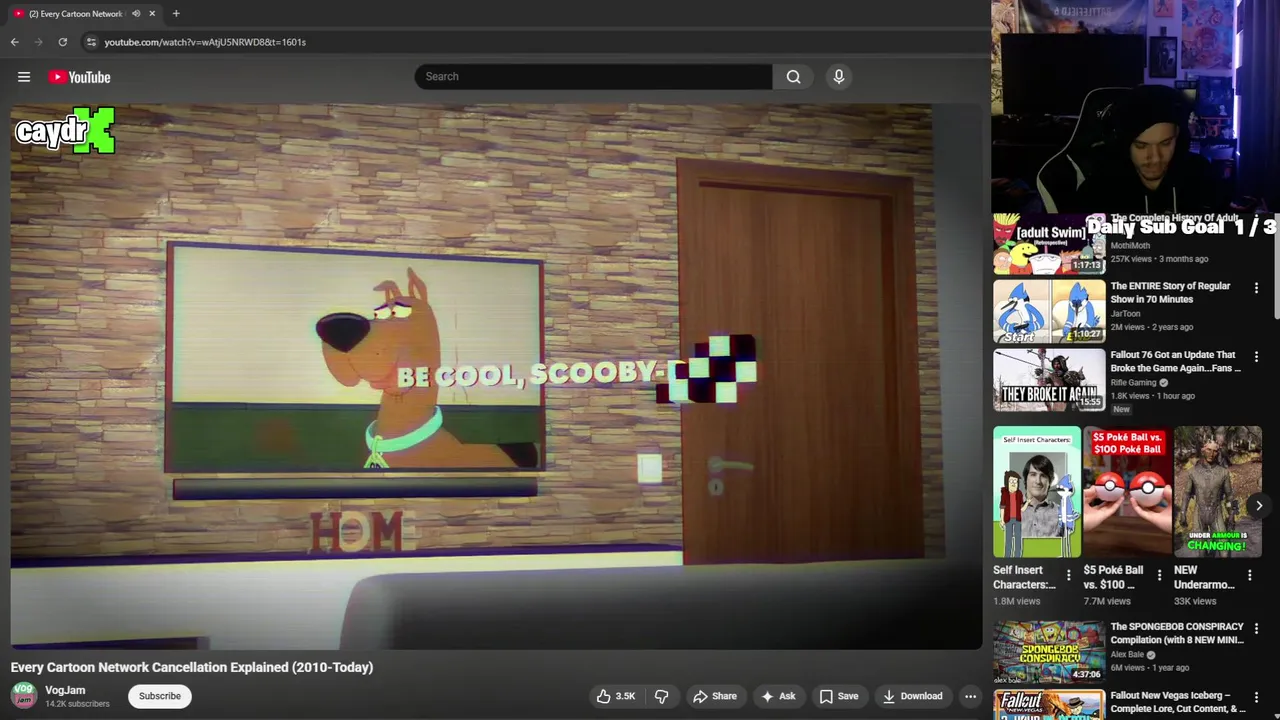The image size is (1280, 720).
Task: Go back with browser back arrow
Action: coord(14,42)
